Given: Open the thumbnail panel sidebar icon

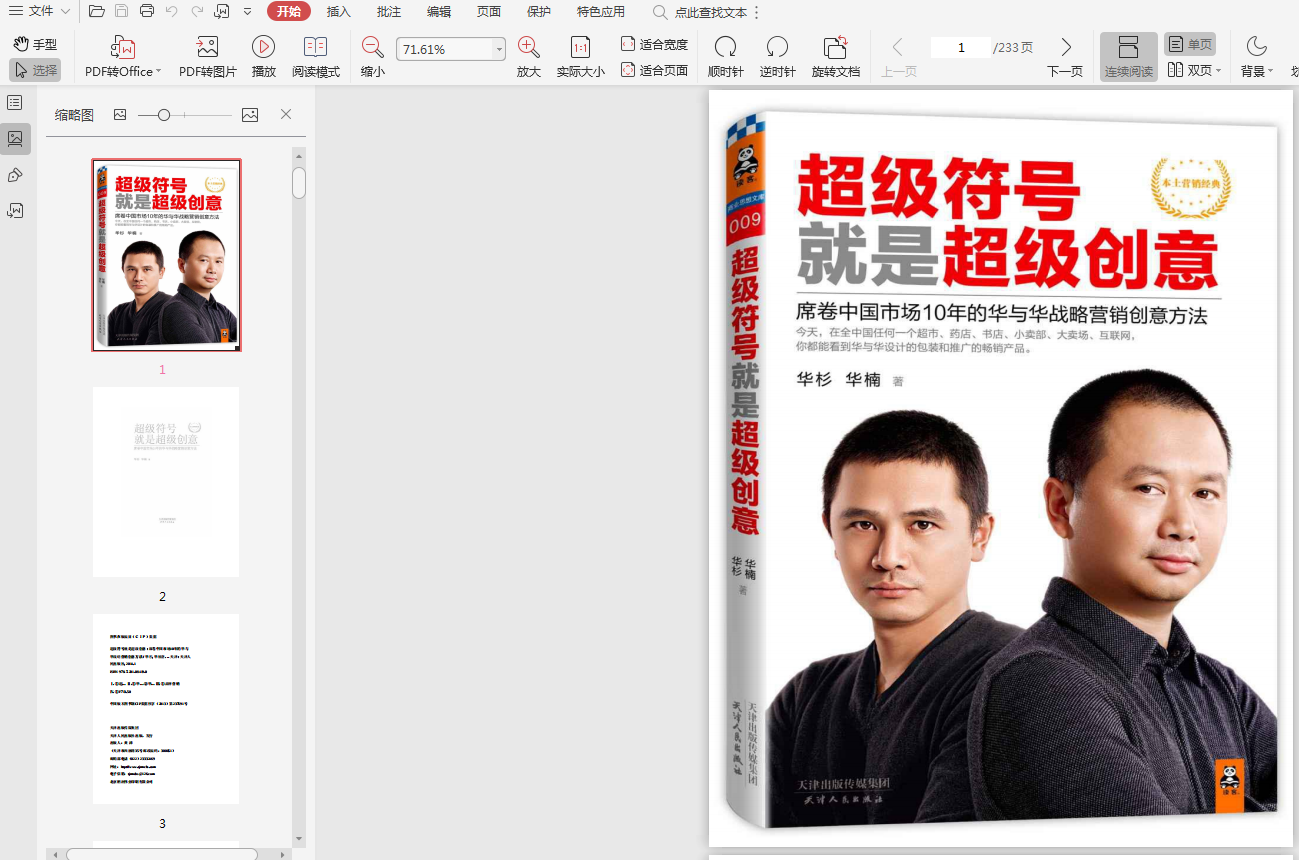Looking at the screenshot, I should click(15, 139).
